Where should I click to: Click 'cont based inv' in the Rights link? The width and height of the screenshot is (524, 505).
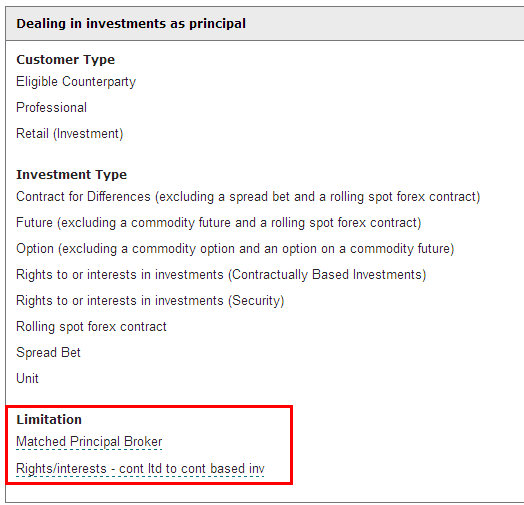pyautogui.click(x=223, y=468)
